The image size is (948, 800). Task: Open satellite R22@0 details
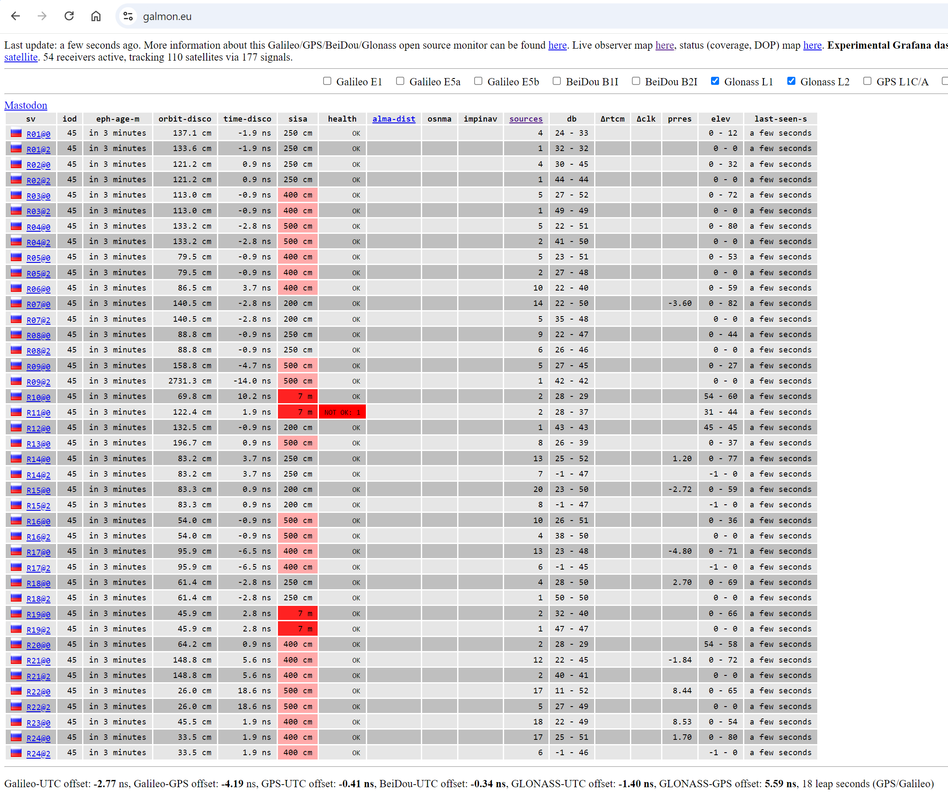39,692
